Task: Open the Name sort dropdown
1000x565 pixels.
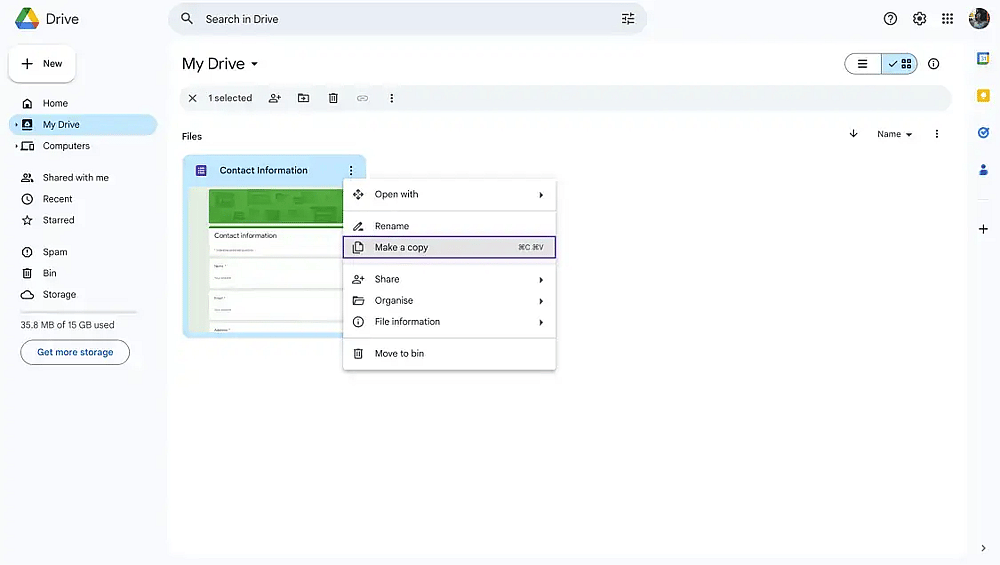Action: [x=894, y=134]
